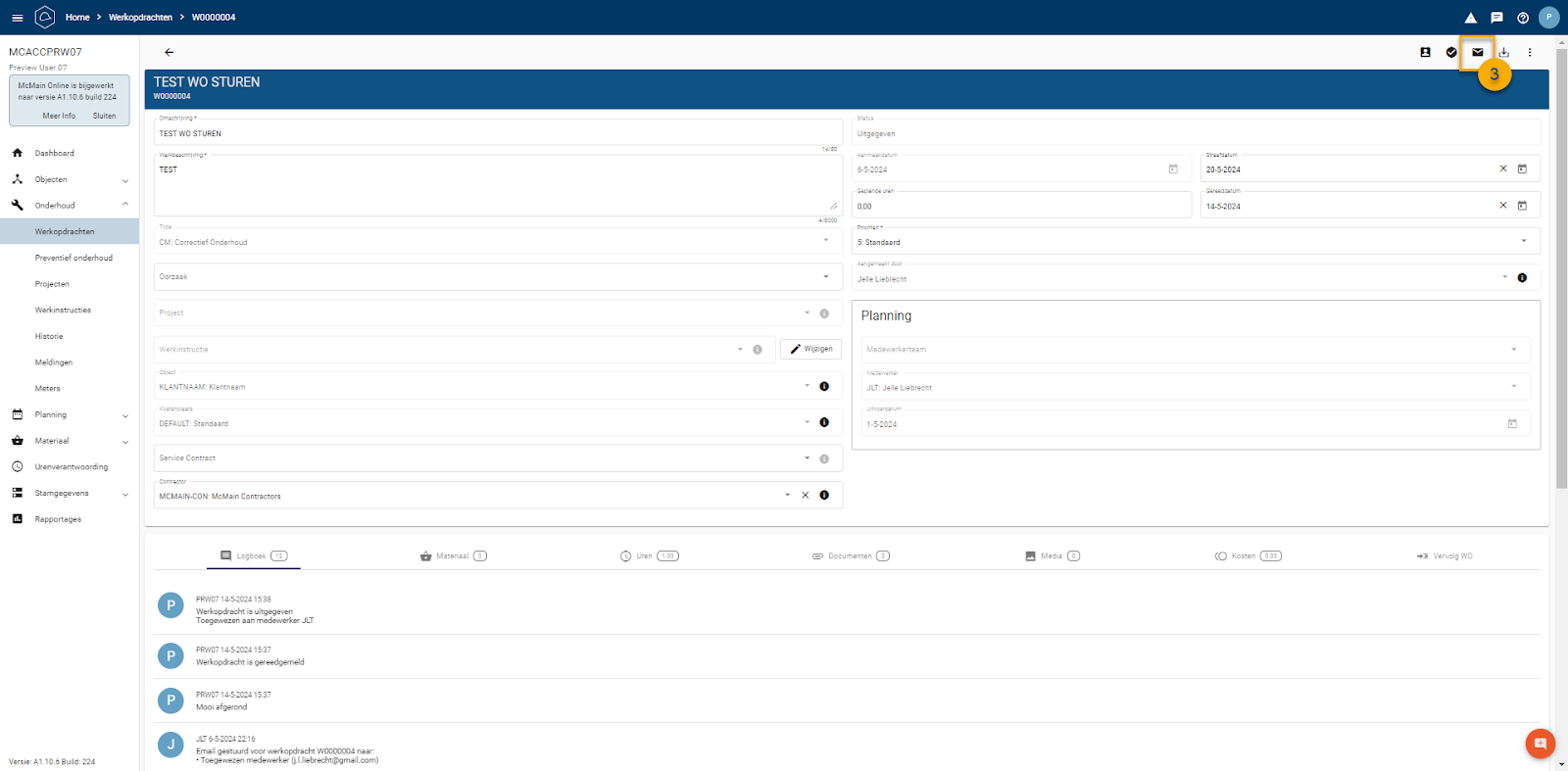Switch to the Documenten tab

coord(850,556)
